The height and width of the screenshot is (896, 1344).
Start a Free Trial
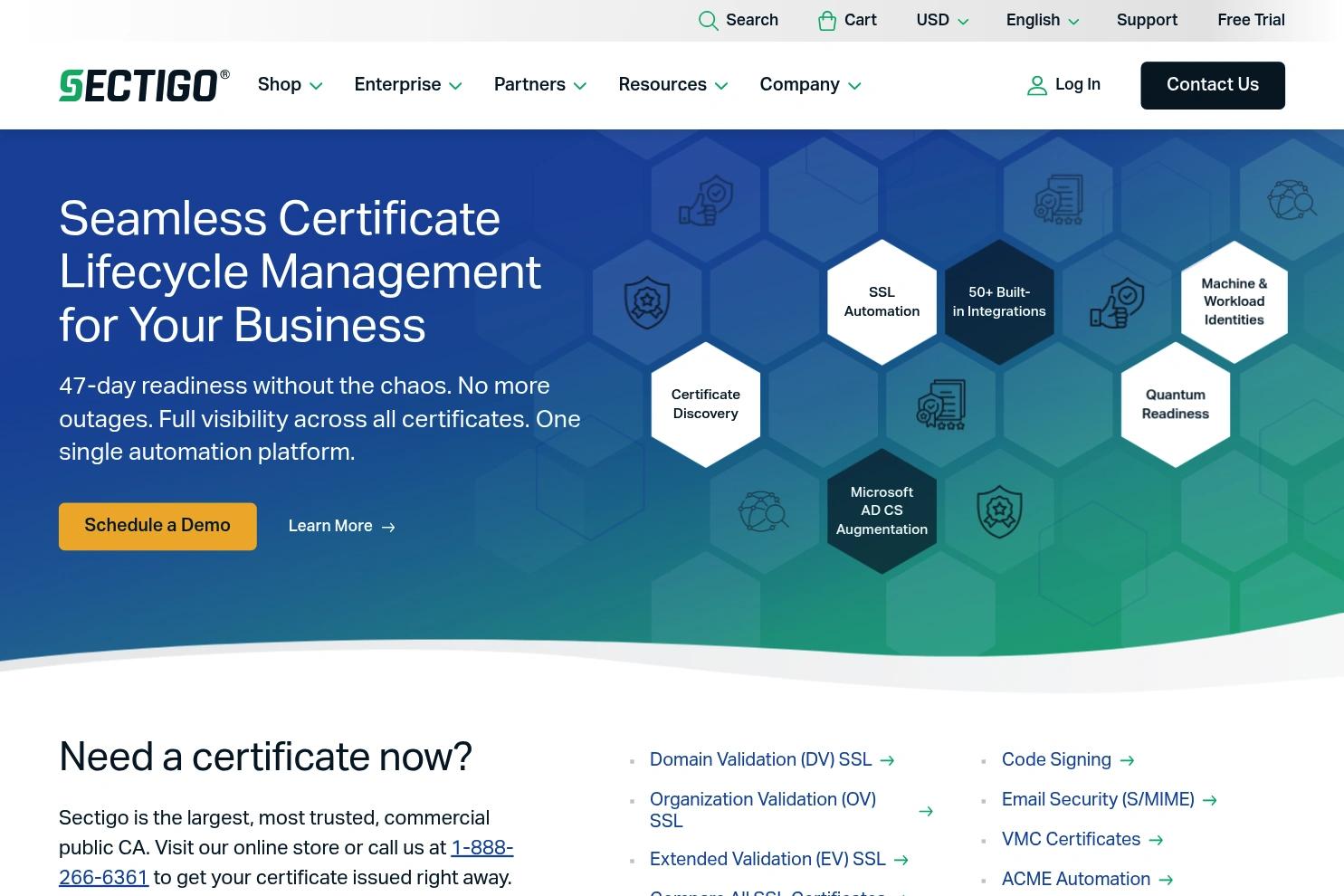coord(1251,21)
